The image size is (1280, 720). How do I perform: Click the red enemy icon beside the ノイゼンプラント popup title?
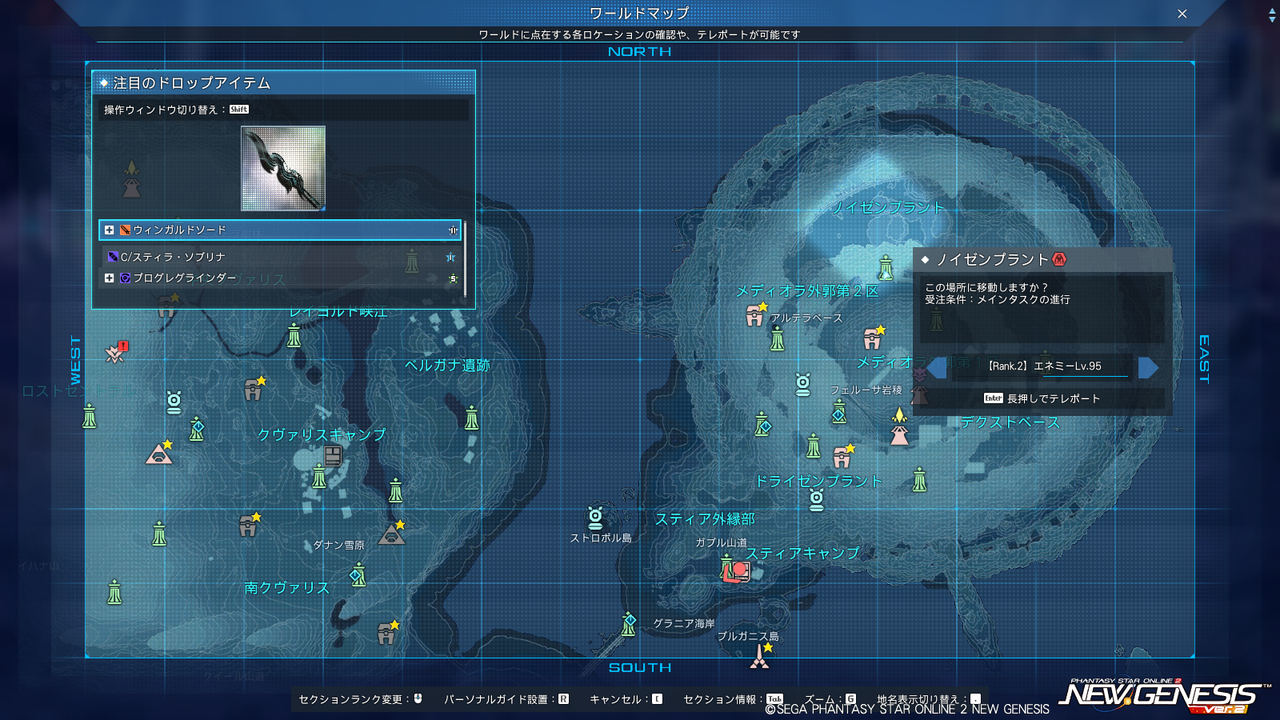click(x=1059, y=260)
